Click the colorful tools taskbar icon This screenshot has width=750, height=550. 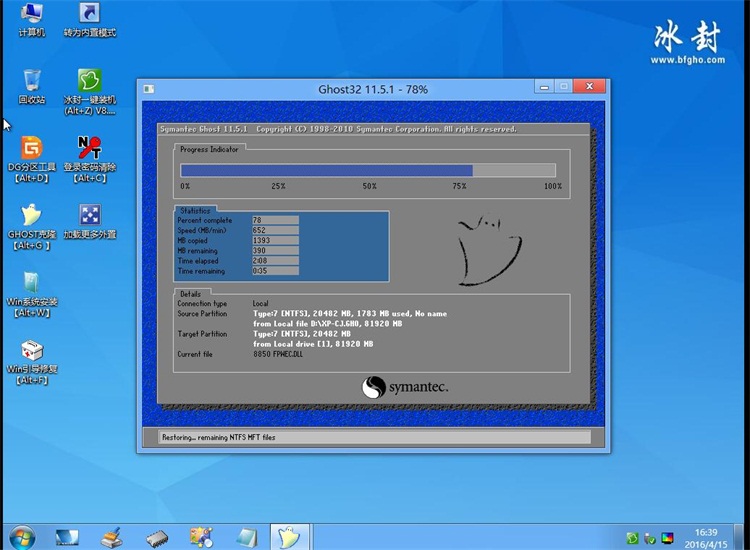click(x=201, y=537)
